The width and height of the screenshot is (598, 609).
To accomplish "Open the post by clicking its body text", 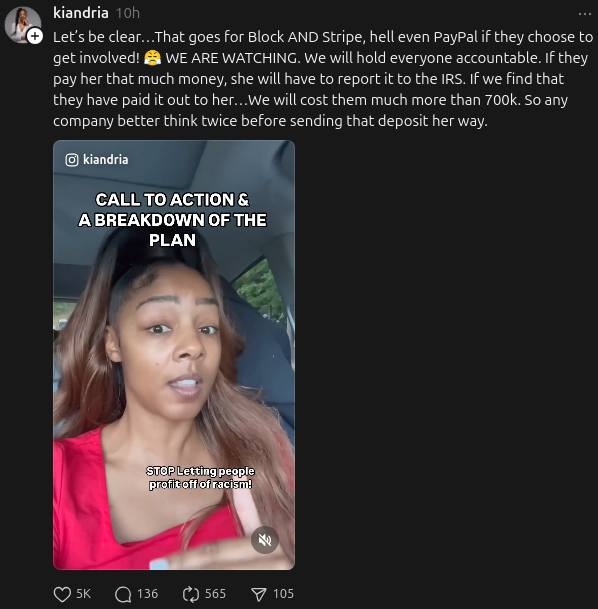I will point(323,79).
